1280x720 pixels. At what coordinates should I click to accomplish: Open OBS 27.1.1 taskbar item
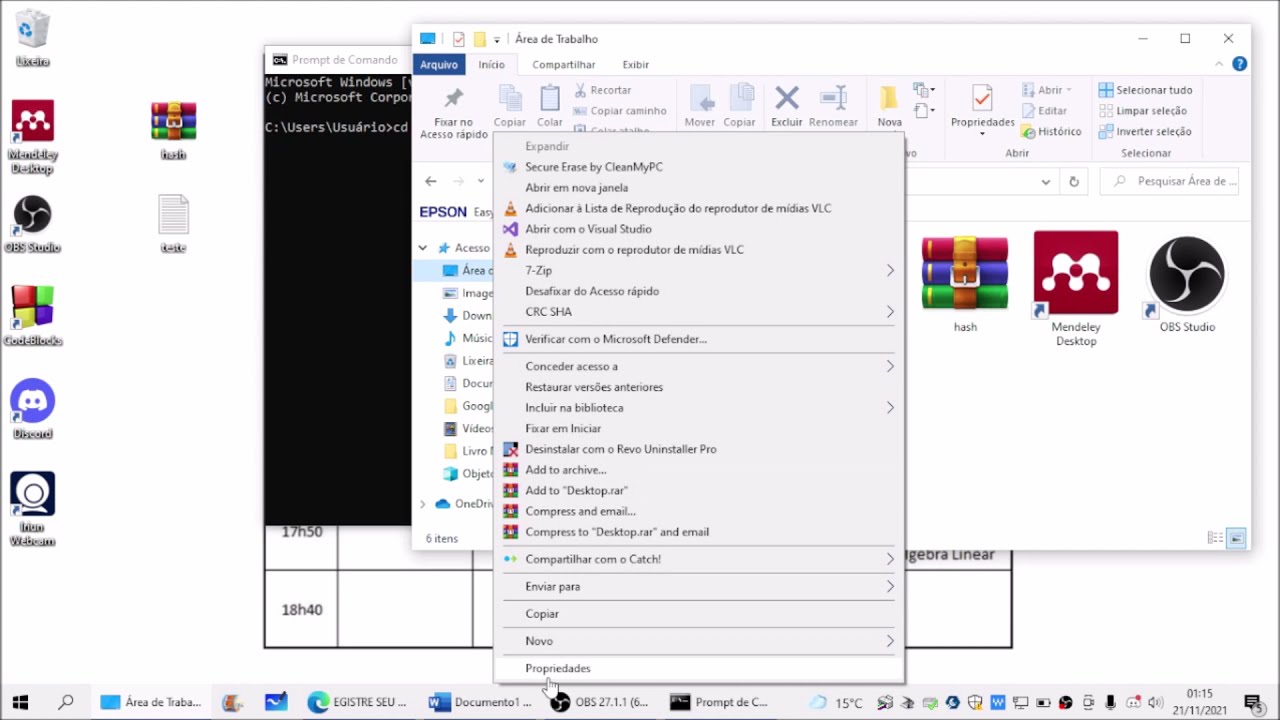(599, 702)
